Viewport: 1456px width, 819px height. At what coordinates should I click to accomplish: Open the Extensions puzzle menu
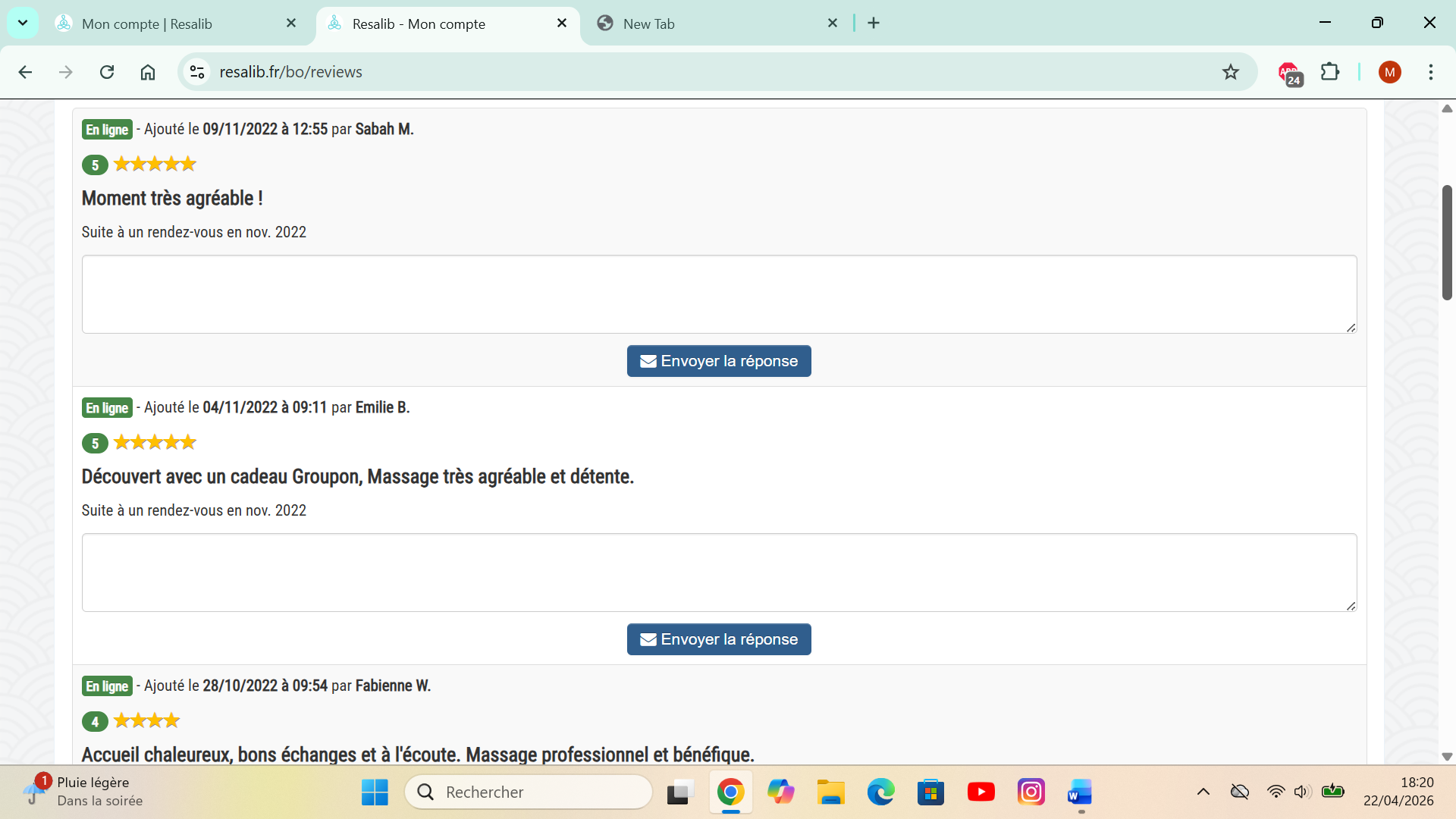tap(1330, 72)
